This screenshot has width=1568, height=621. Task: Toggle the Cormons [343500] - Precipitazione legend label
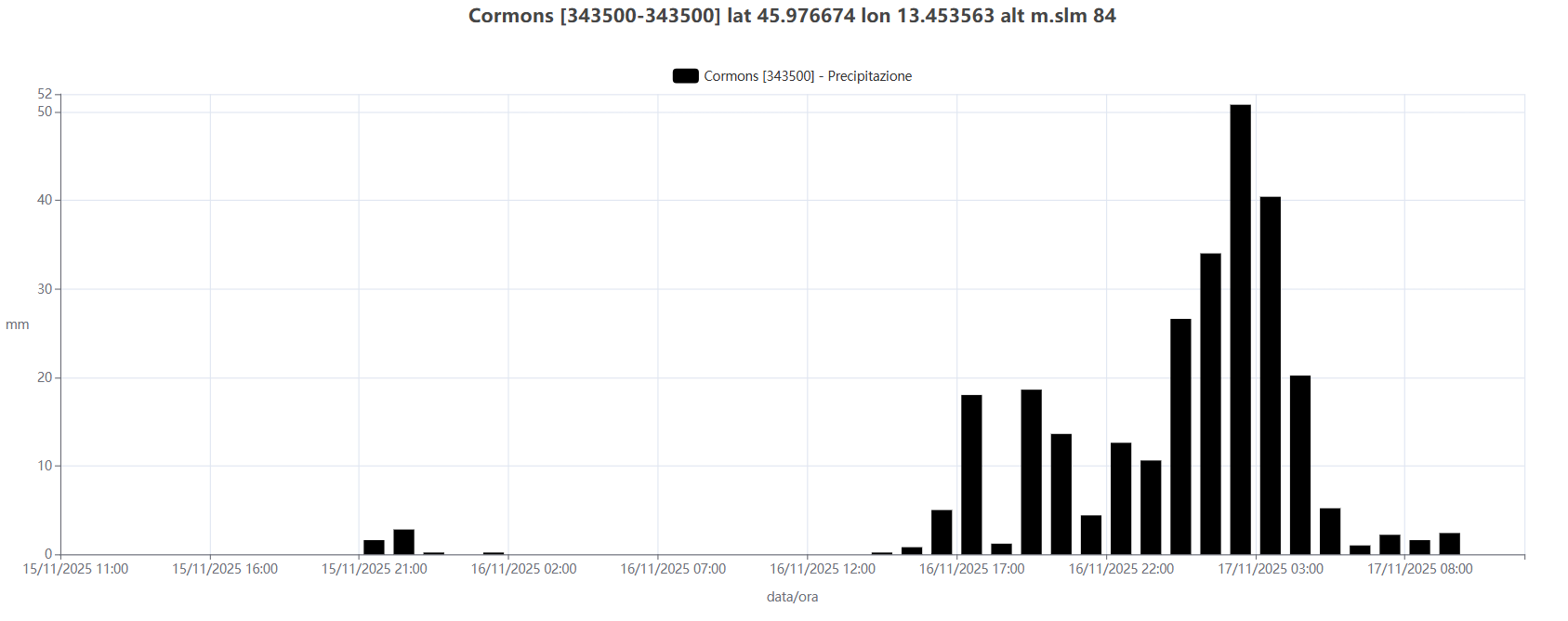(807, 76)
